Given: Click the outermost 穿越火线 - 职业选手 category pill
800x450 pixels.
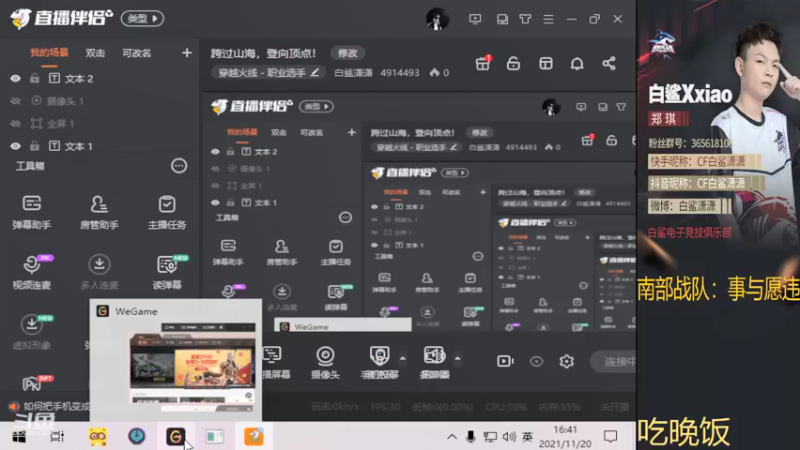Looking at the screenshot, I should click(268, 72).
